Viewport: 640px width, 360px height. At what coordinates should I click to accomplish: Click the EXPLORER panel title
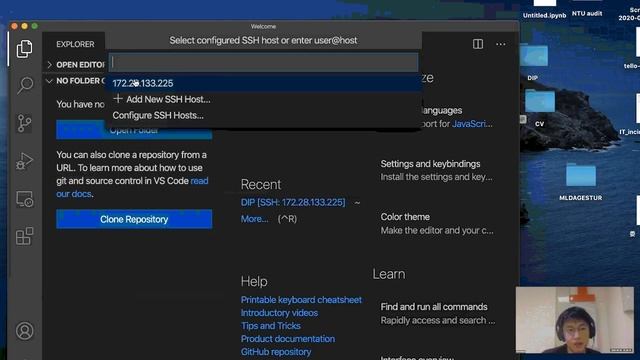coord(75,44)
